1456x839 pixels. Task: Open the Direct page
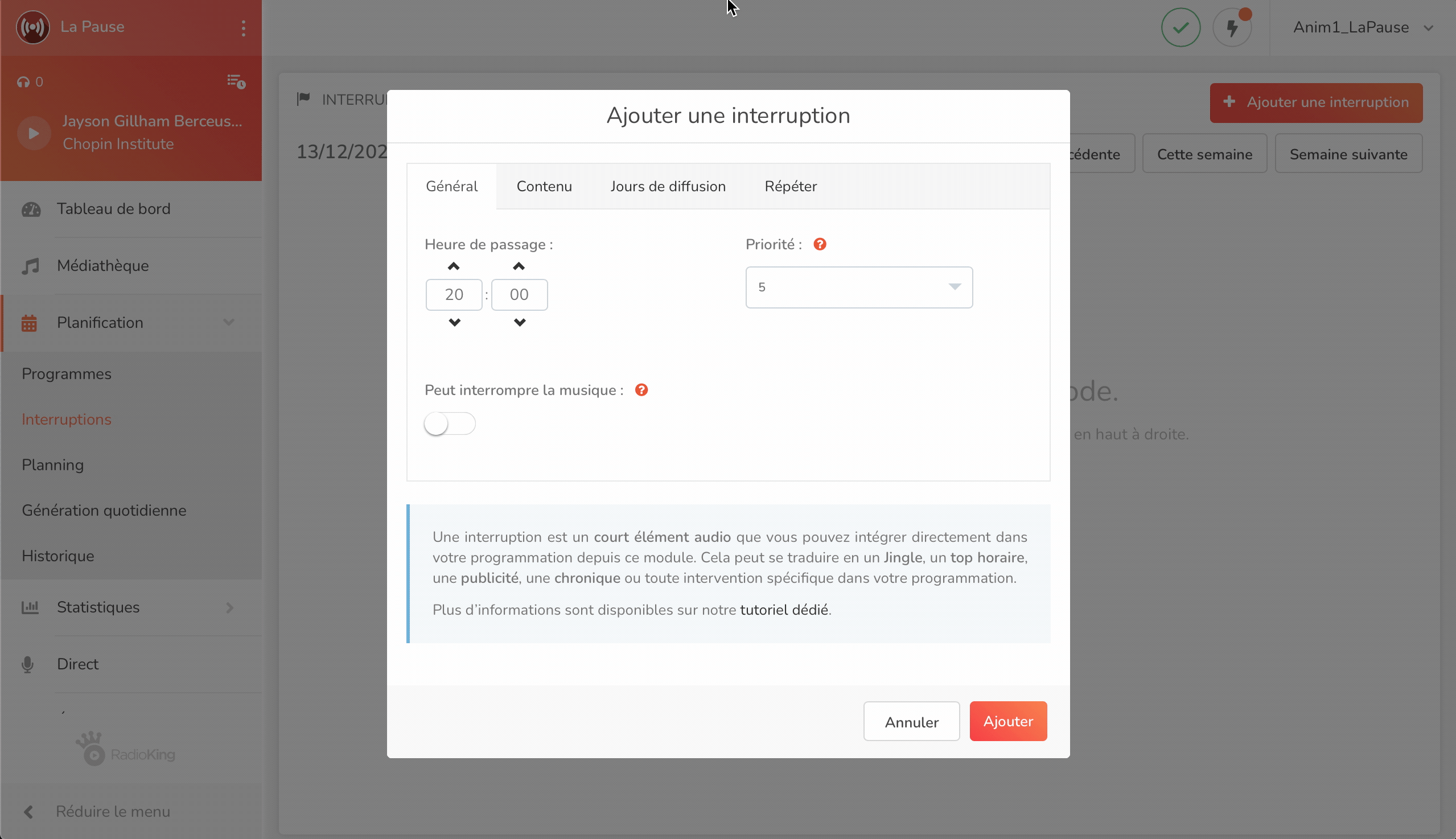77,664
